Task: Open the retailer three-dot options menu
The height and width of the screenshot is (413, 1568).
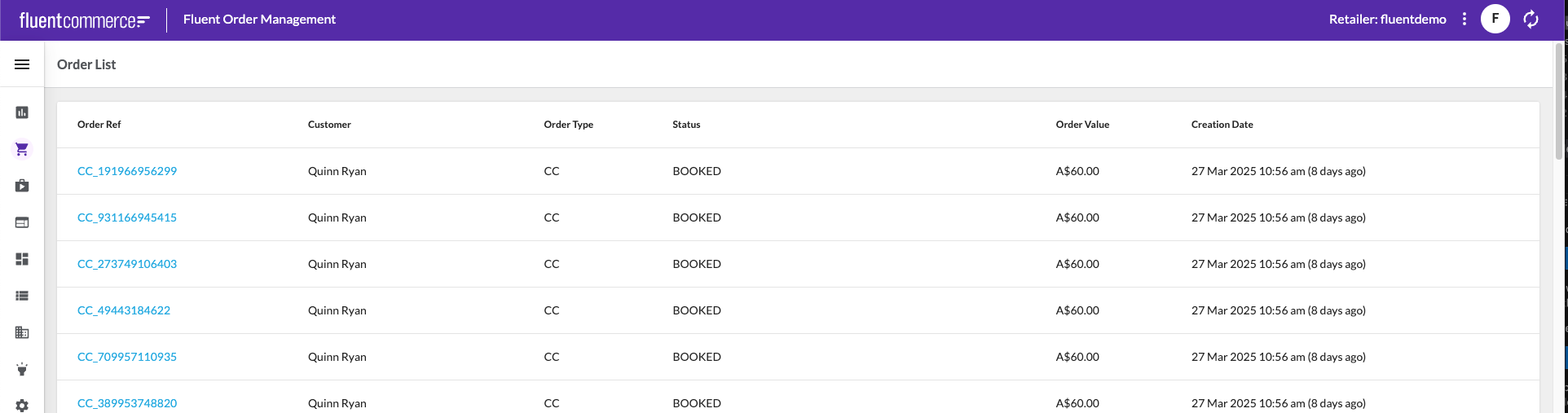Action: pos(1464,19)
